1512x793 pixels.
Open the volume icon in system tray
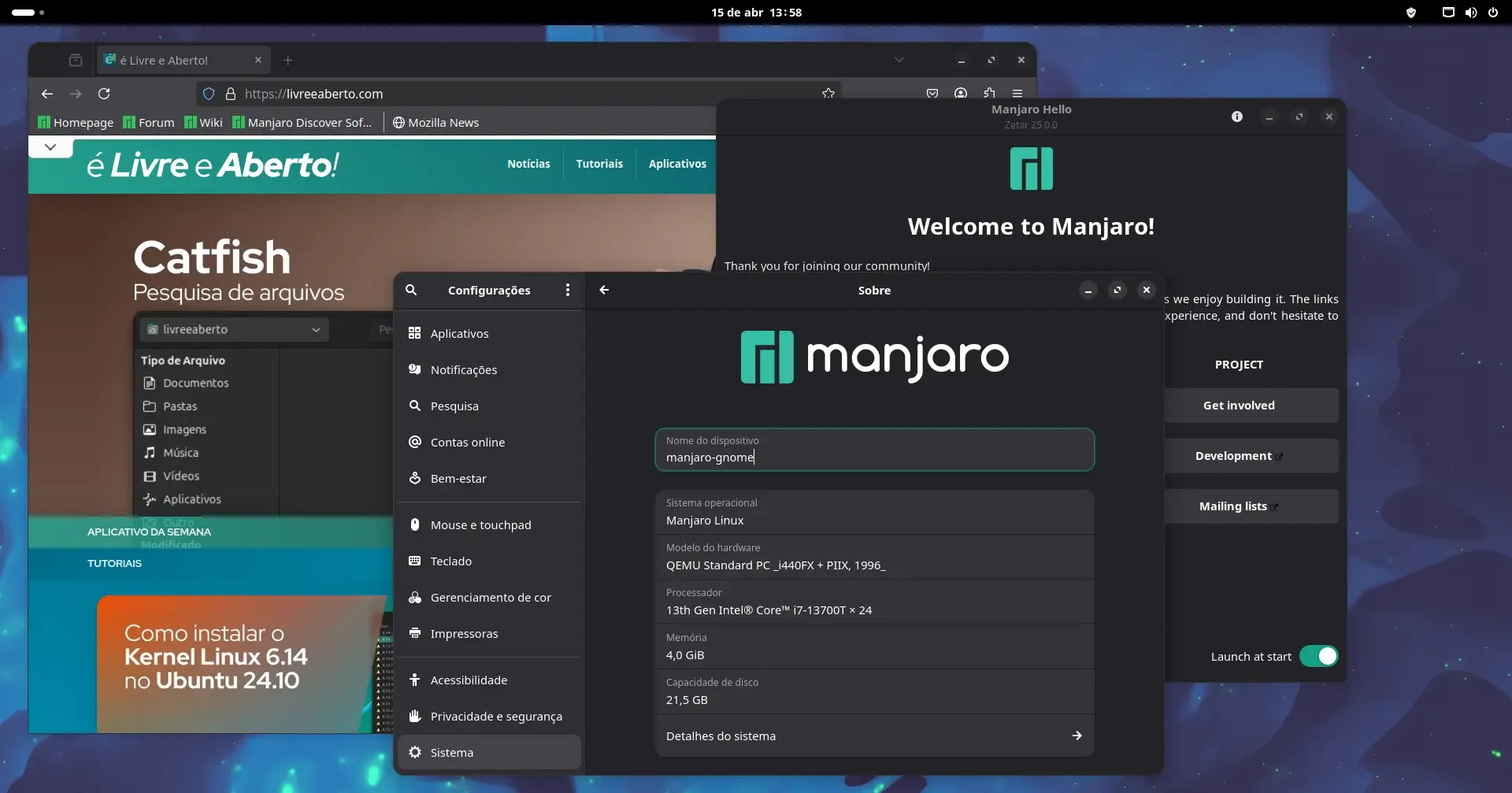coord(1471,13)
